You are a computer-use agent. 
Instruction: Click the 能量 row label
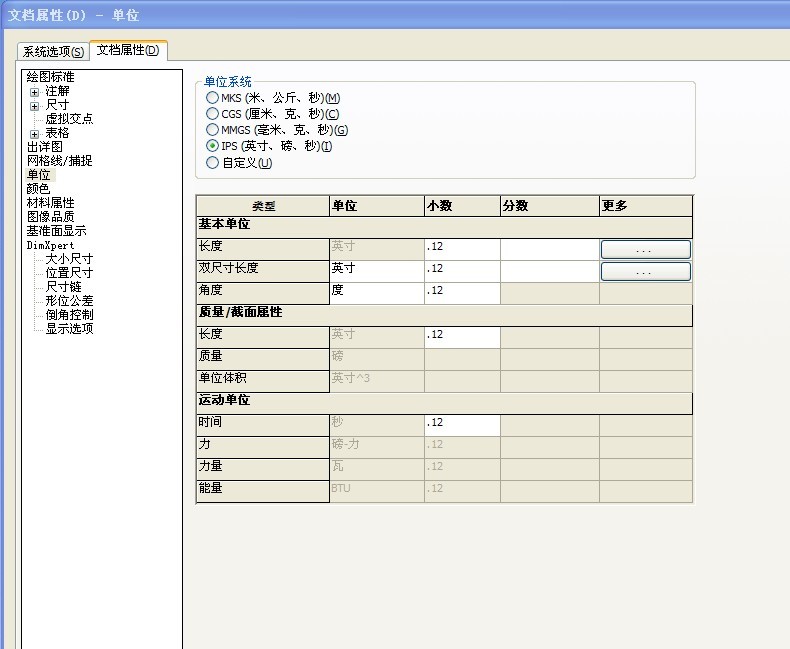[263, 491]
